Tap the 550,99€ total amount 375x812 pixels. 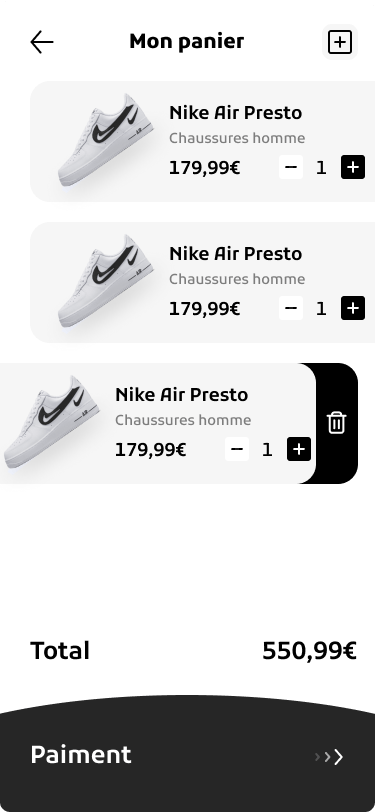pyautogui.click(x=309, y=650)
